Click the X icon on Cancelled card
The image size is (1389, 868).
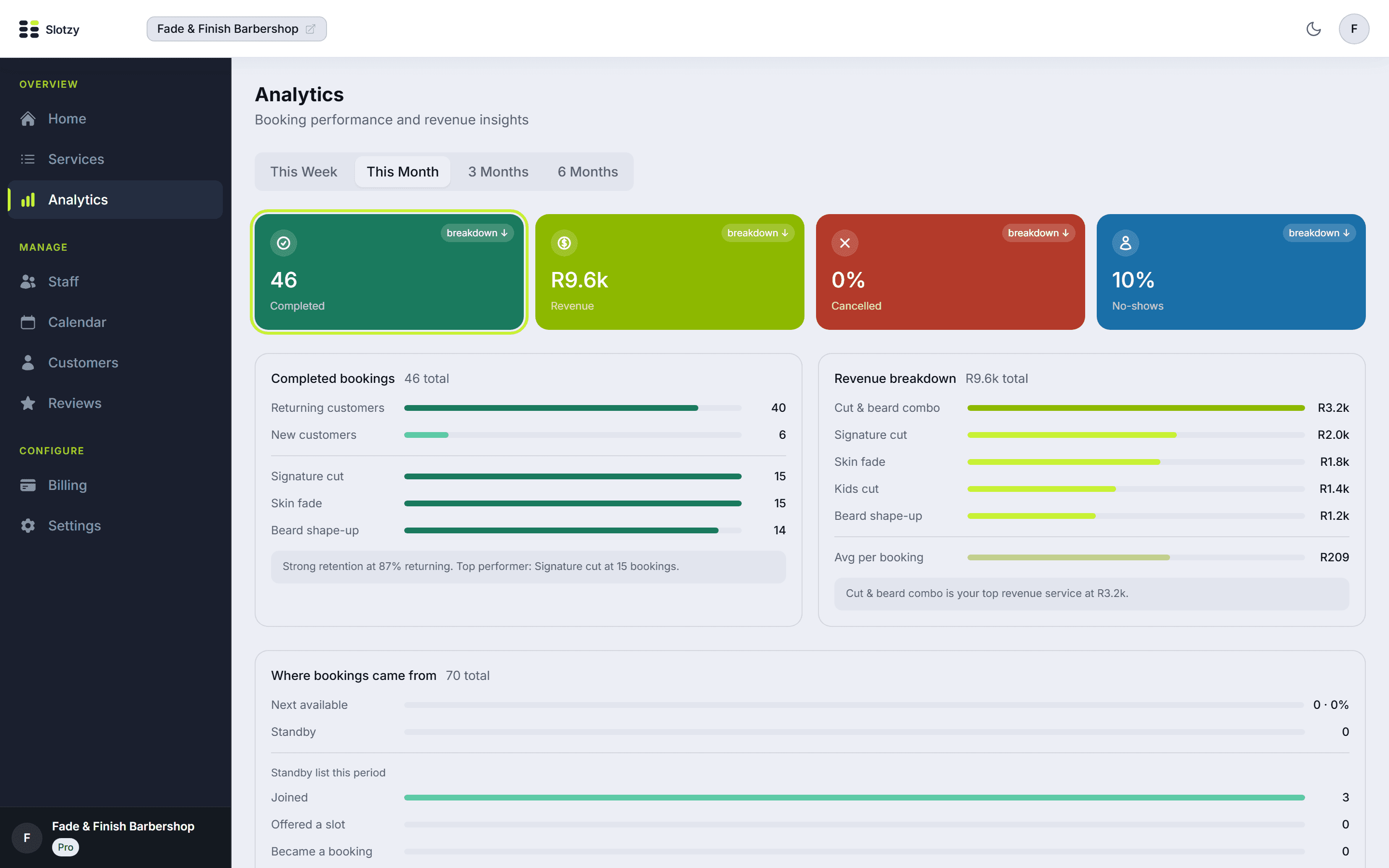[845, 244]
